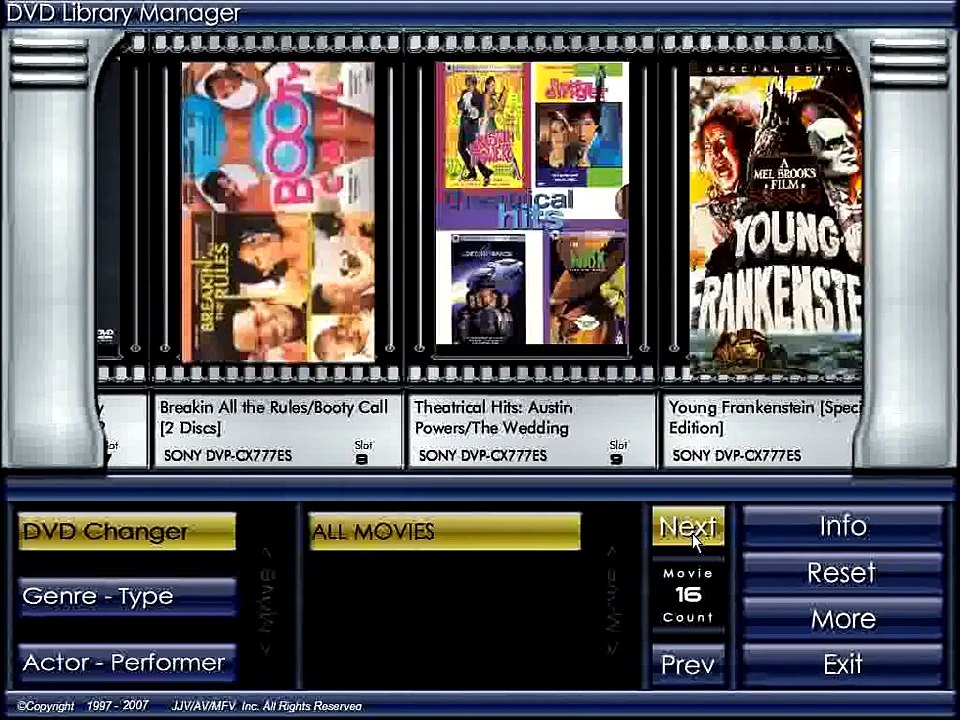Screen dimensions: 960x720
Task: Choose the ALL MOVIES filter
Action: 444,531
